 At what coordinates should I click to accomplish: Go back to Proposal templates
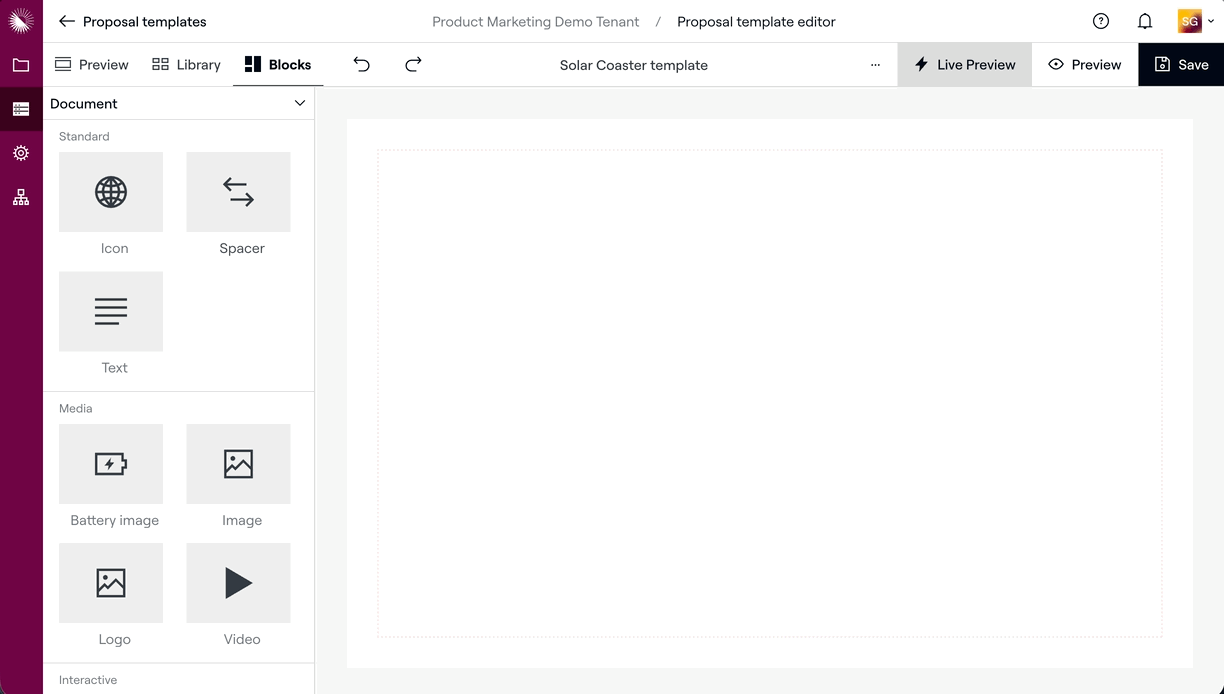[132, 21]
